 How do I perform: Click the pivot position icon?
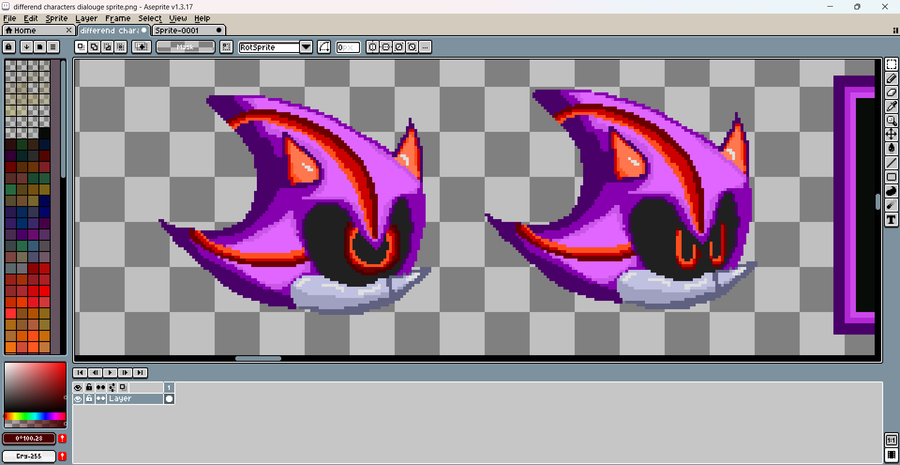[227, 47]
